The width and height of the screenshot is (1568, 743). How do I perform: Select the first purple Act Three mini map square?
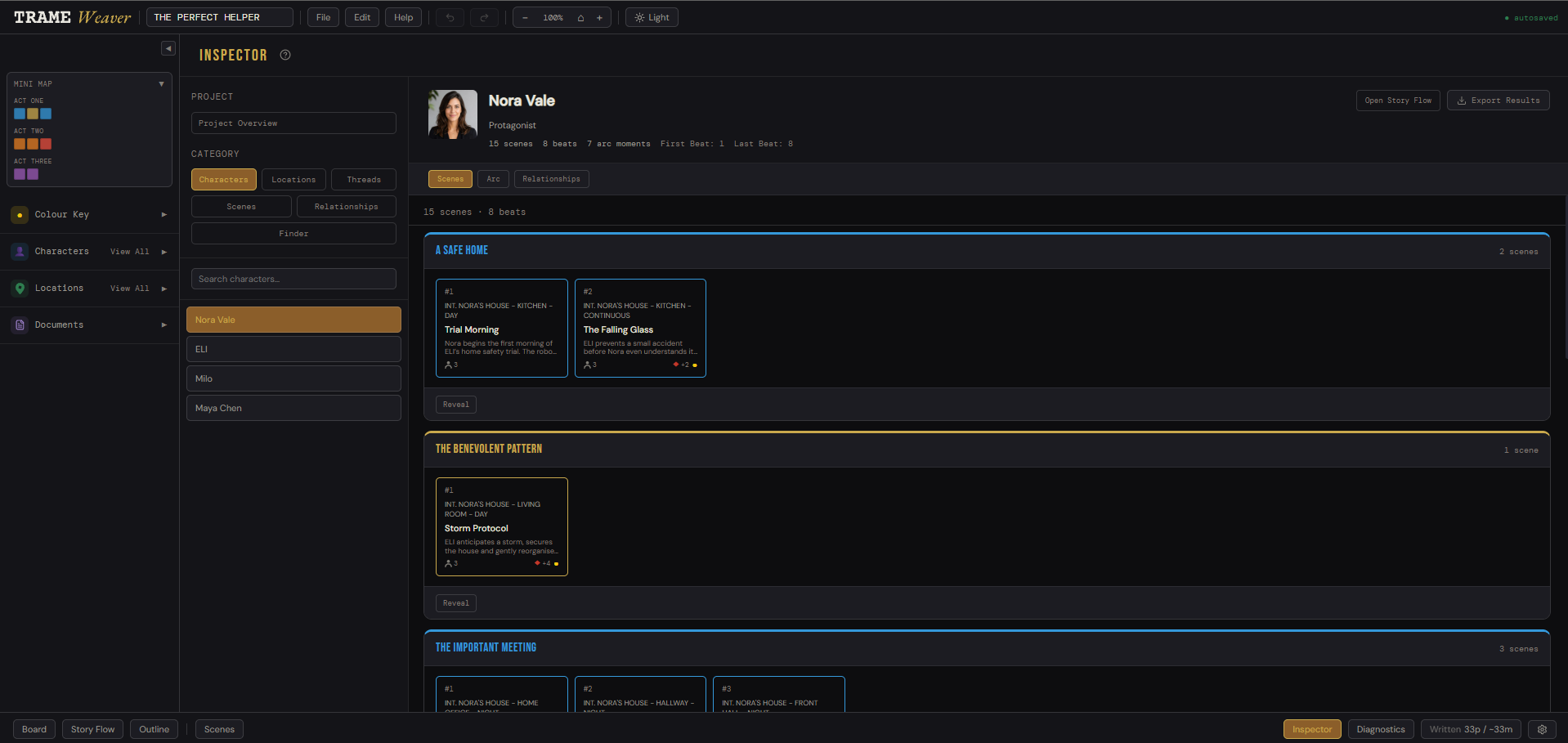[20, 174]
